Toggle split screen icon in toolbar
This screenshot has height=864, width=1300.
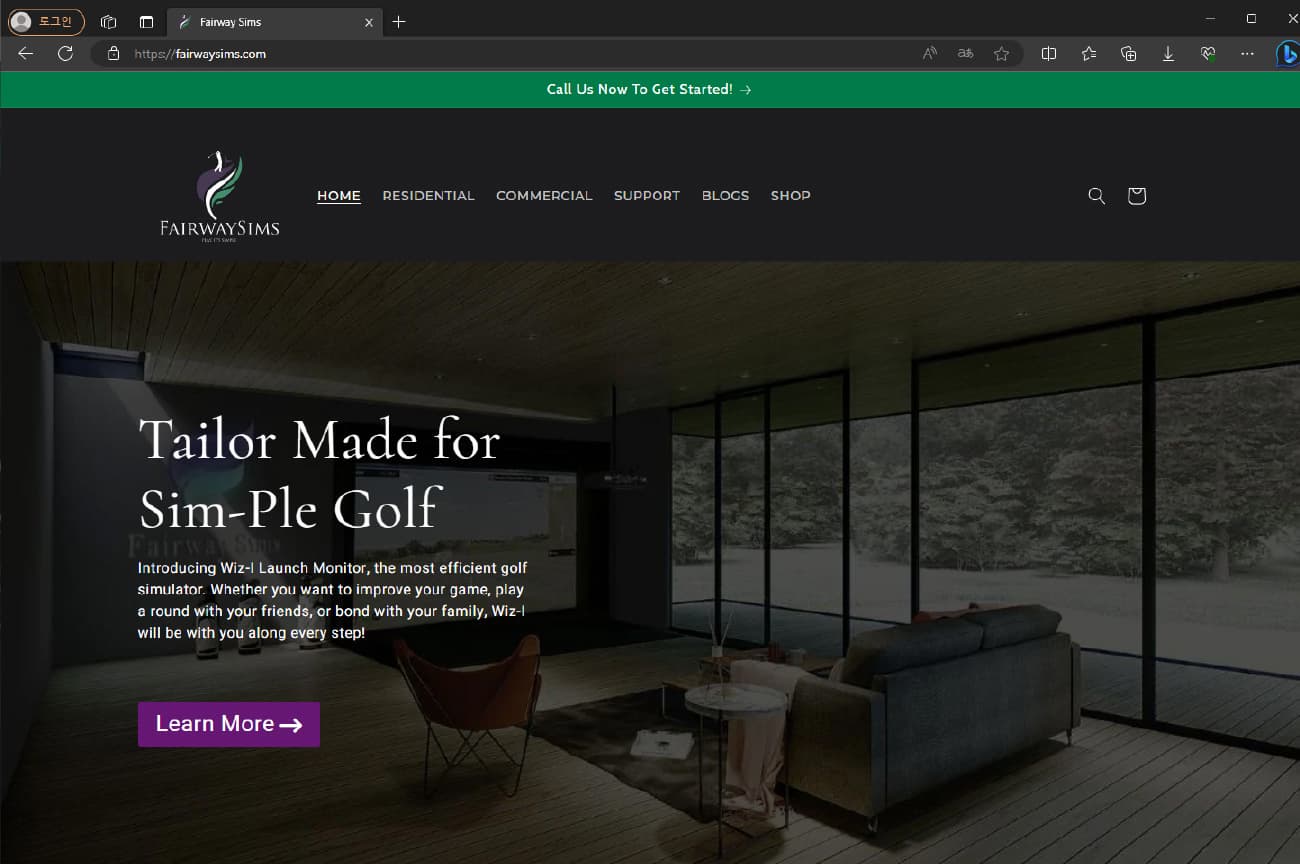pos(1049,54)
